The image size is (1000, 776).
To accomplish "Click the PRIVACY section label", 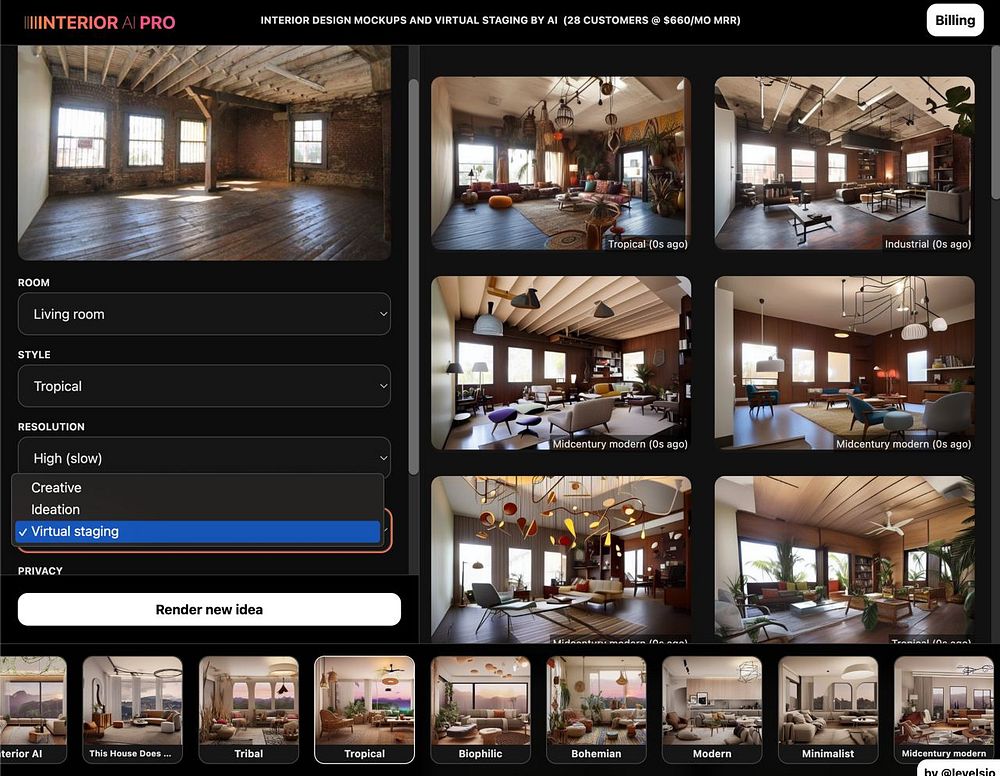I will tap(40, 570).
